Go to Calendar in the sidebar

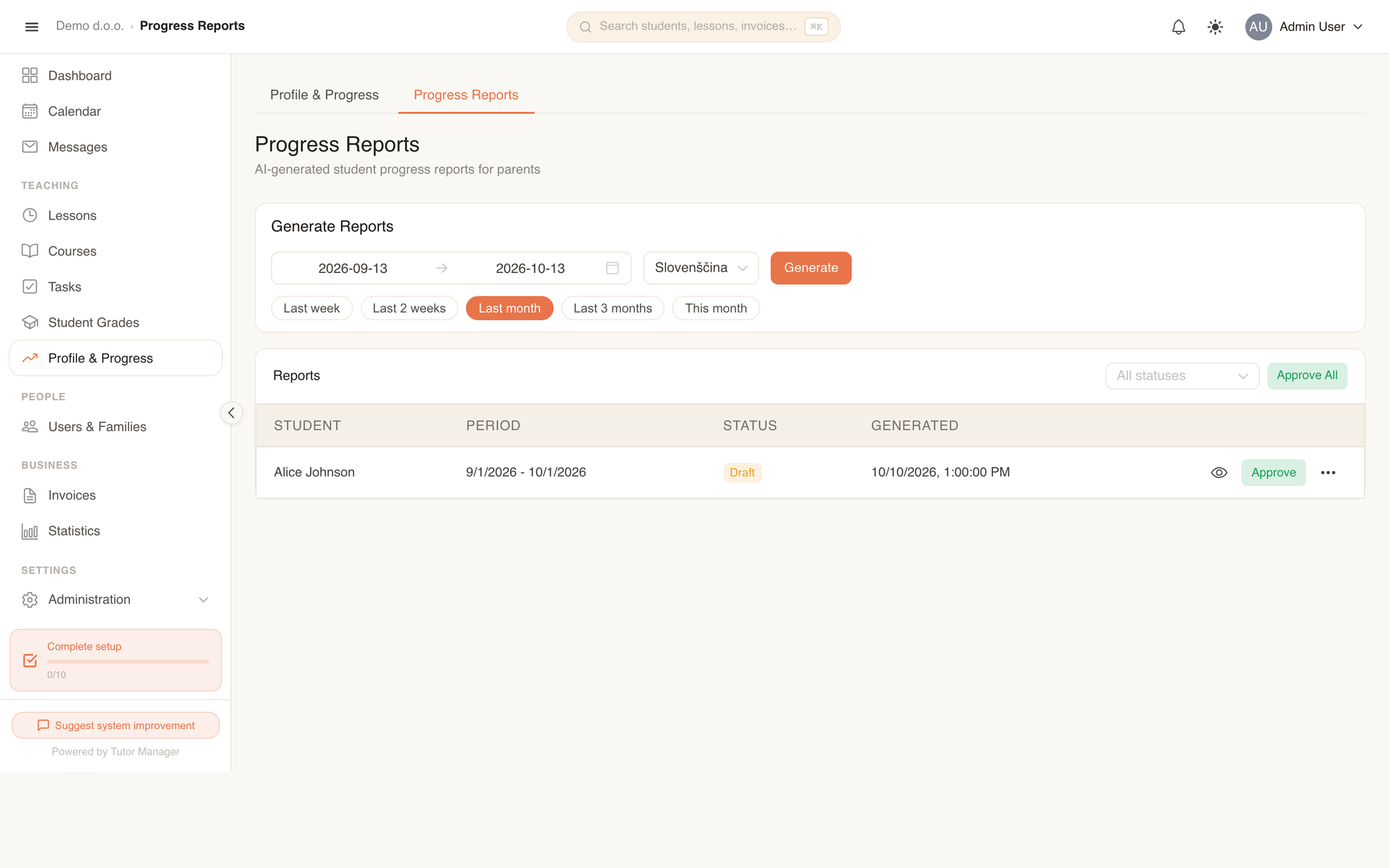(115, 111)
